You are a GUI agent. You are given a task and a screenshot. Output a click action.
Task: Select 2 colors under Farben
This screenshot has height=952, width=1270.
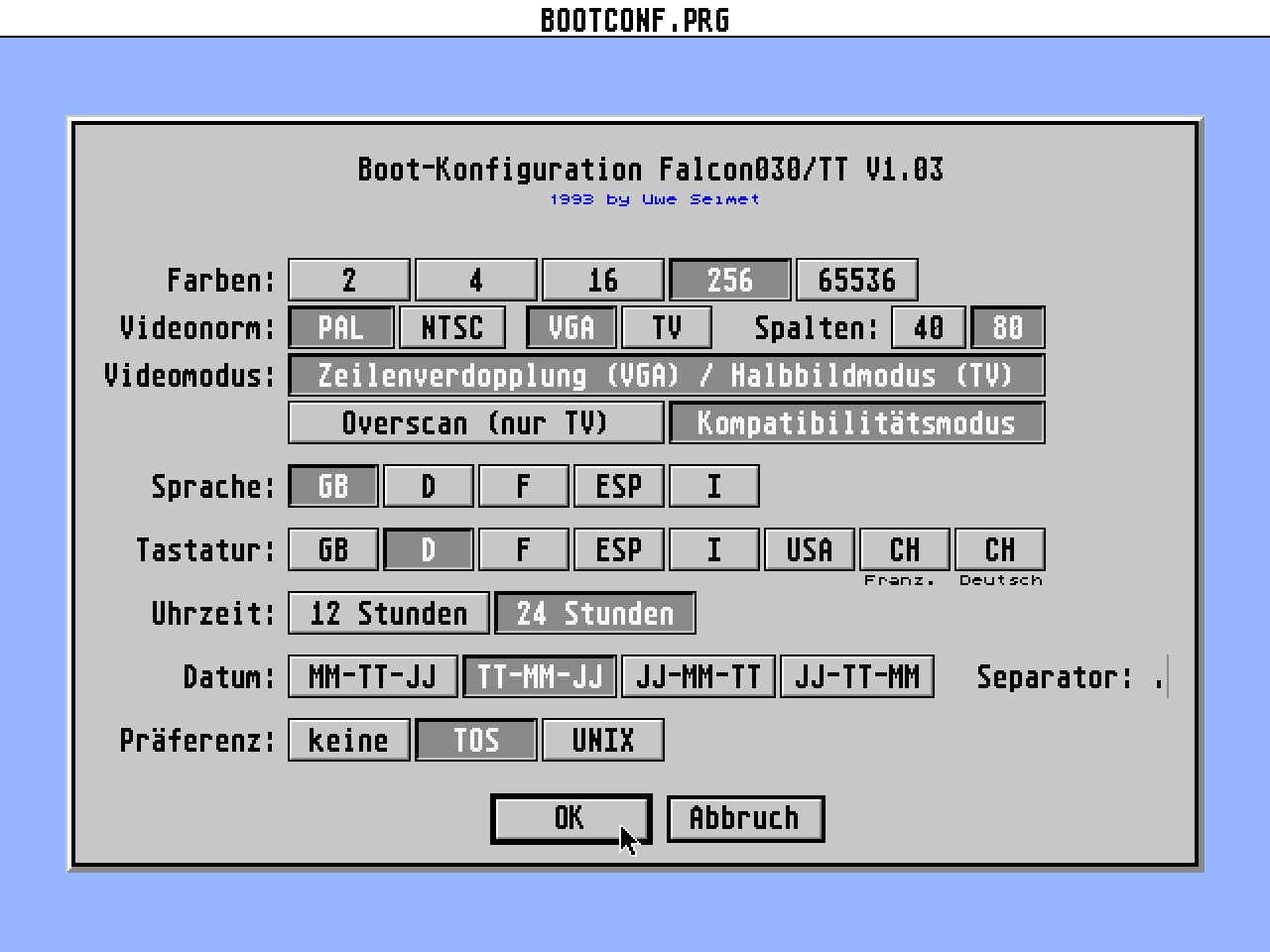[349, 280]
